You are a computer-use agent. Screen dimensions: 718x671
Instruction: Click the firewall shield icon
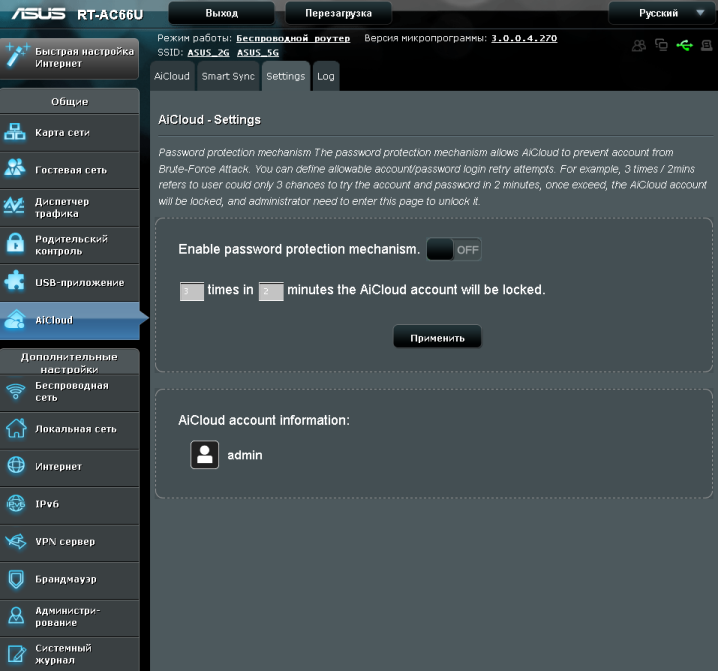(x=16, y=579)
